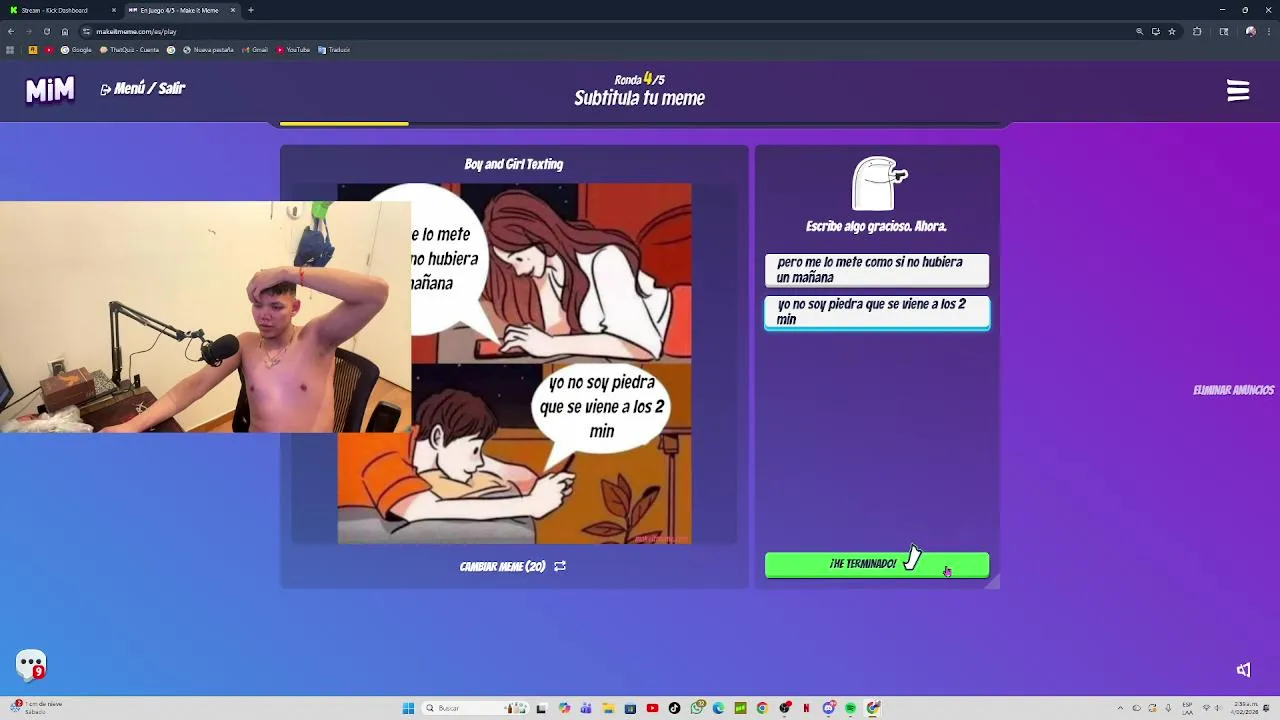Open Microsoft Edge from taskbar
The height and width of the screenshot is (720, 1280).
point(718,708)
